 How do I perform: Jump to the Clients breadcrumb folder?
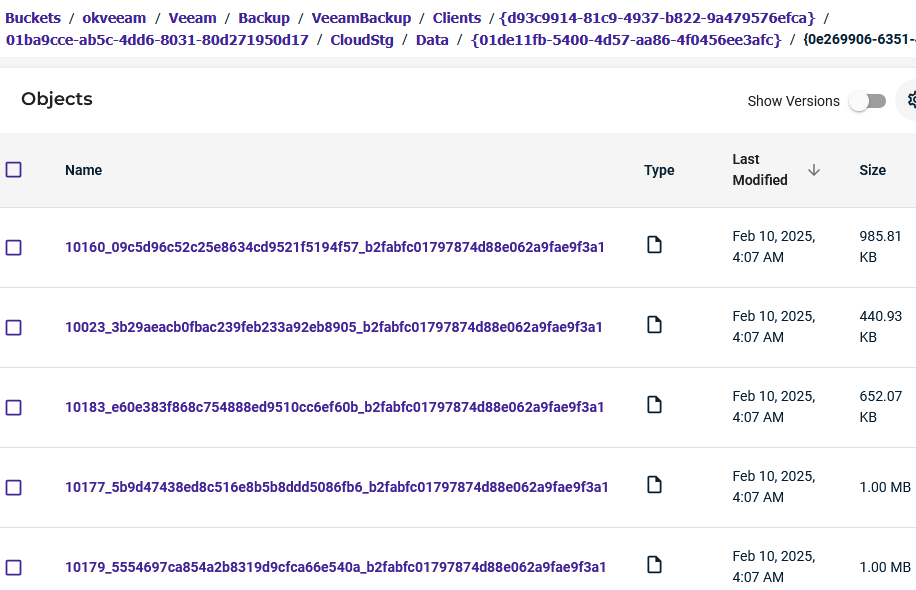point(457,18)
